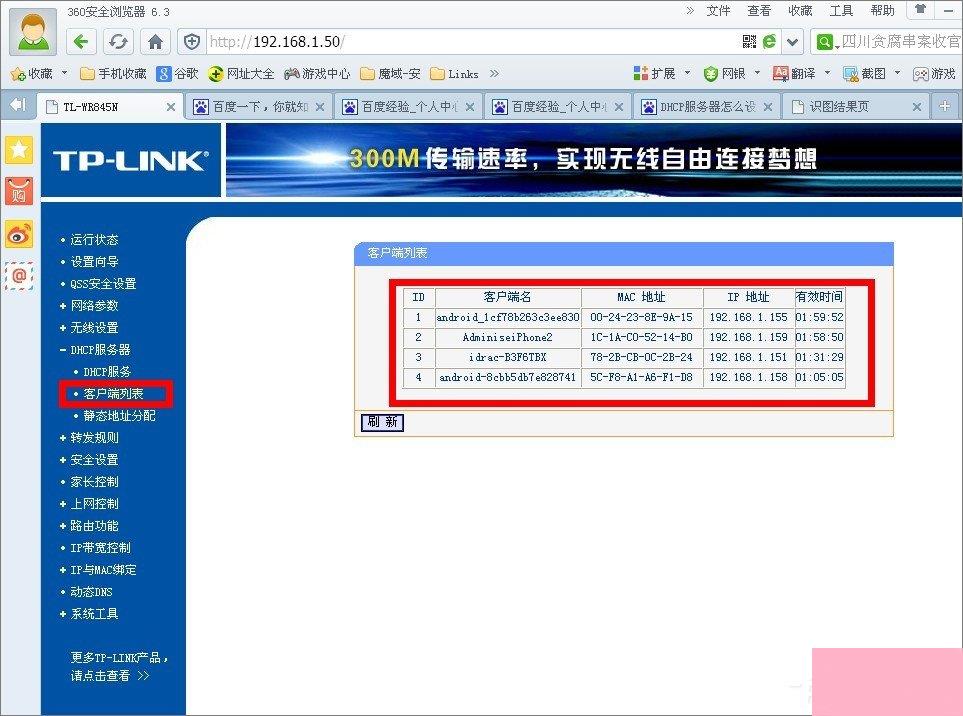Open the 魔域-安 bookmark folder
Image resolution: width=963 pixels, height=716 pixels.
point(390,74)
